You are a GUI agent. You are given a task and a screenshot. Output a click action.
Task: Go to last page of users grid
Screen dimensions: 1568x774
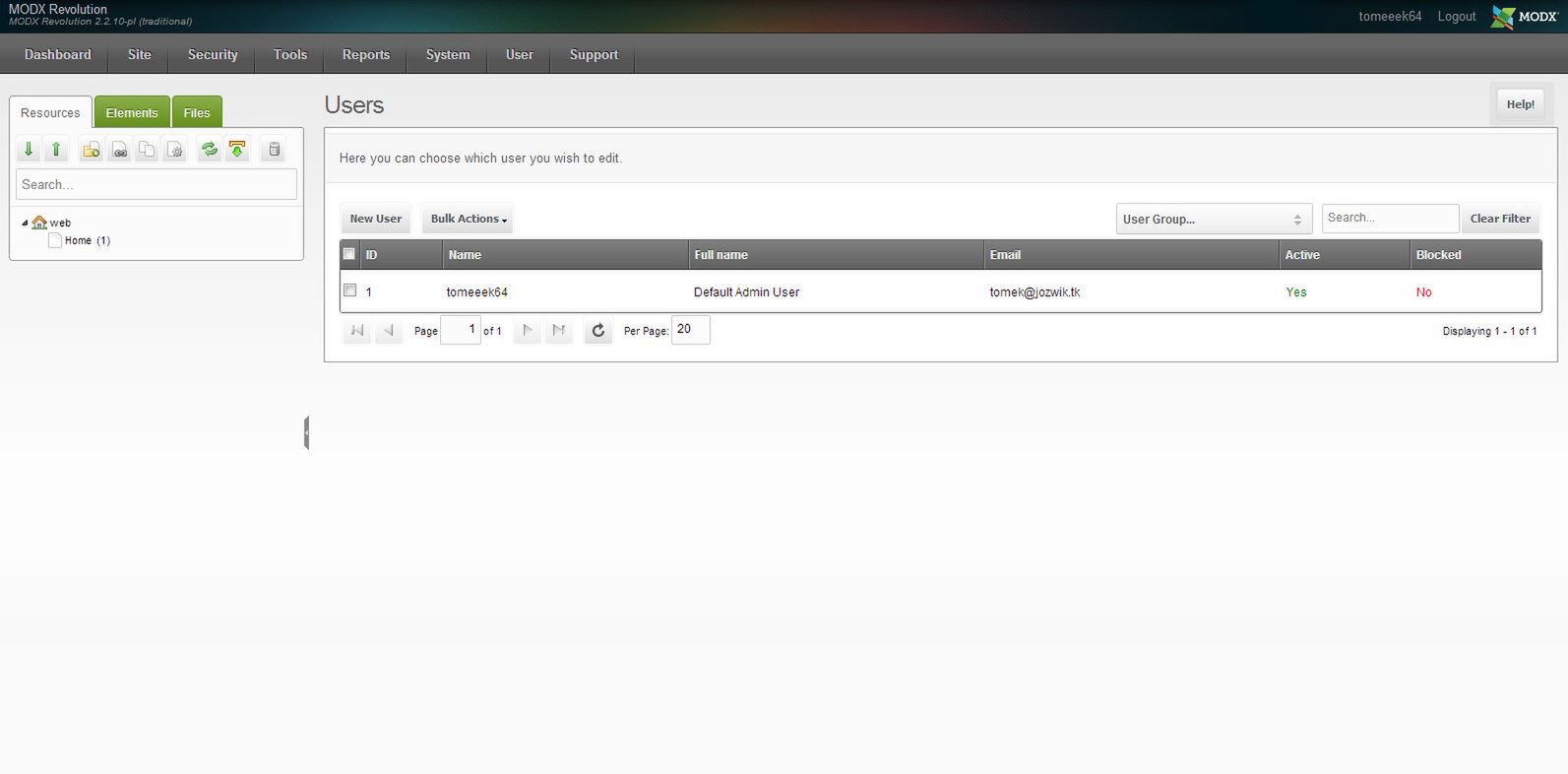(x=558, y=331)
